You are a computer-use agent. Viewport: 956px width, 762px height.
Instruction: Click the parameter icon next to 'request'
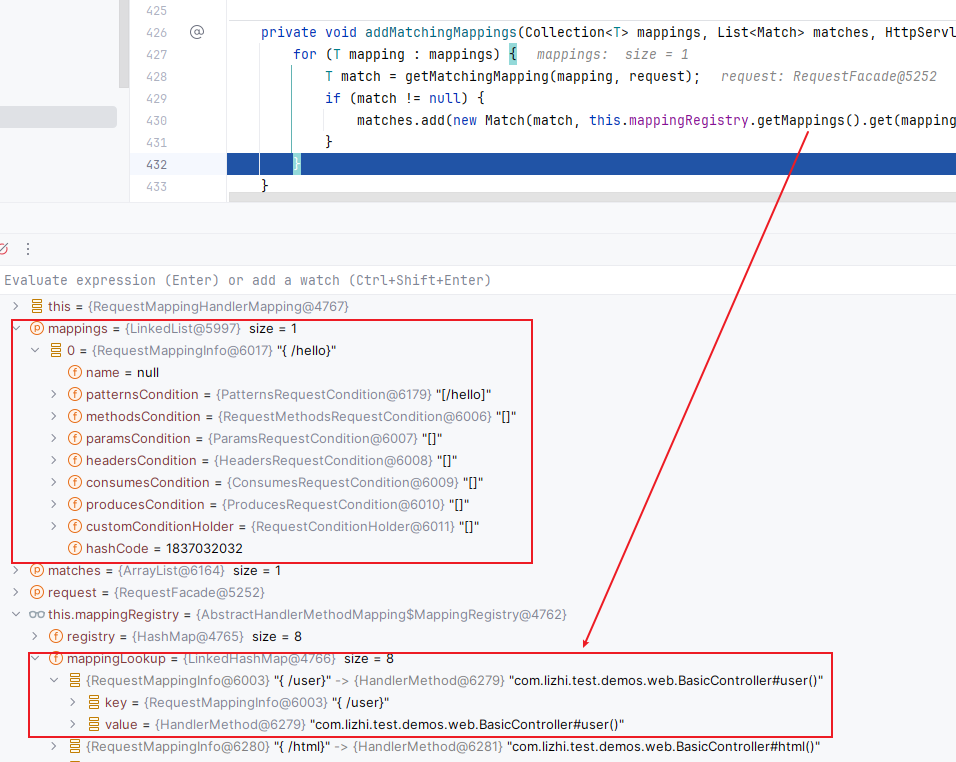pos(37,593)
